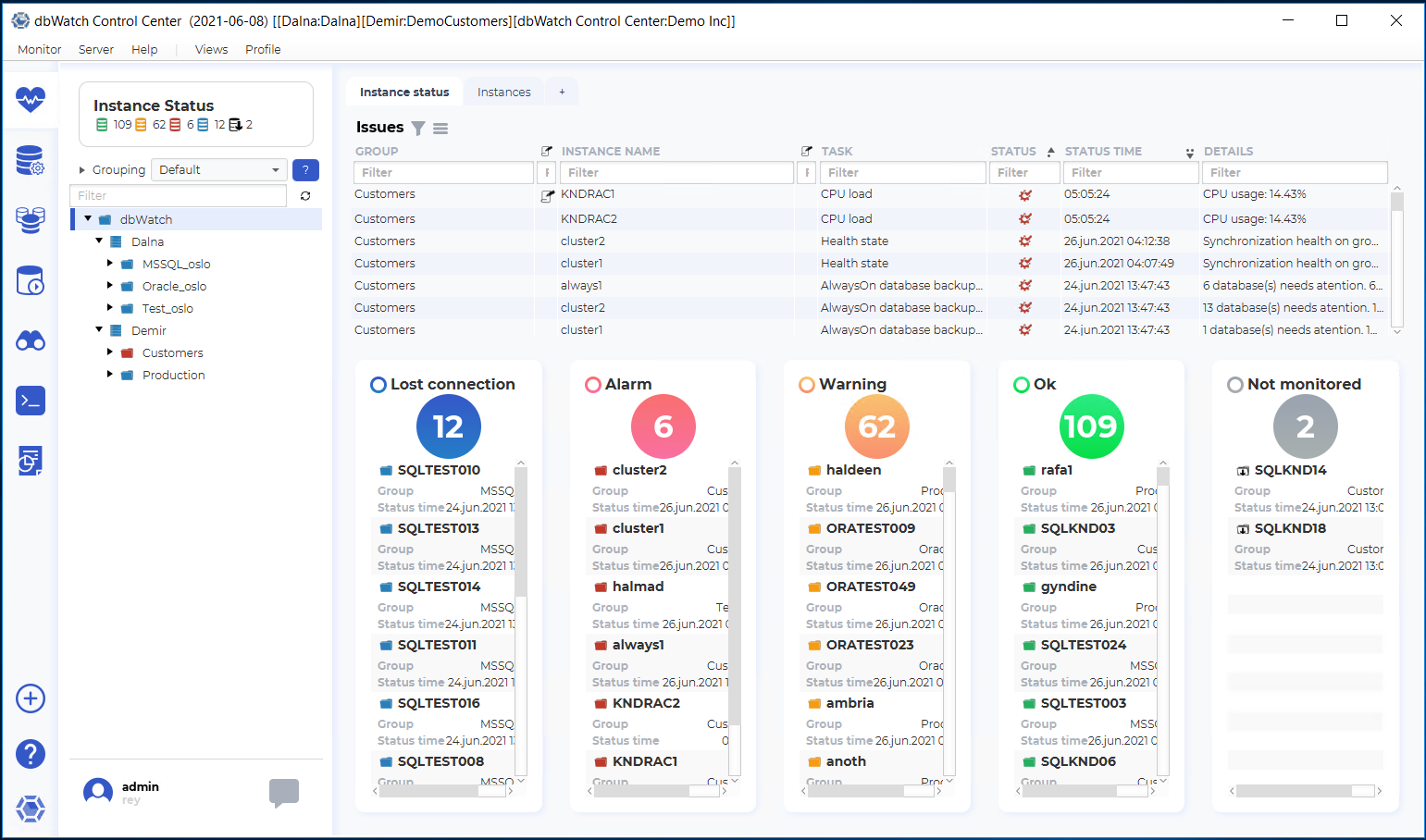Expand the Production tree node
1426x840 pixels.
[110, 375]
